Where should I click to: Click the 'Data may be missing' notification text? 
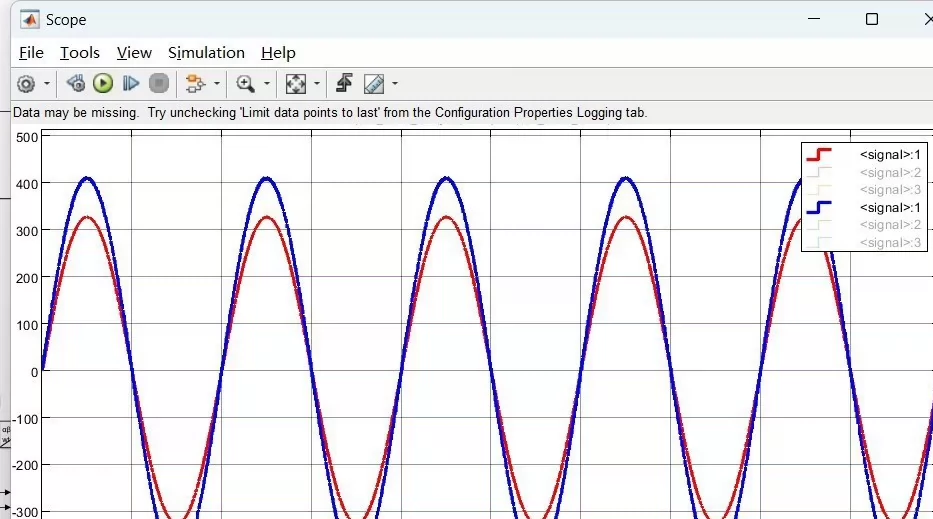pos(330,112)
